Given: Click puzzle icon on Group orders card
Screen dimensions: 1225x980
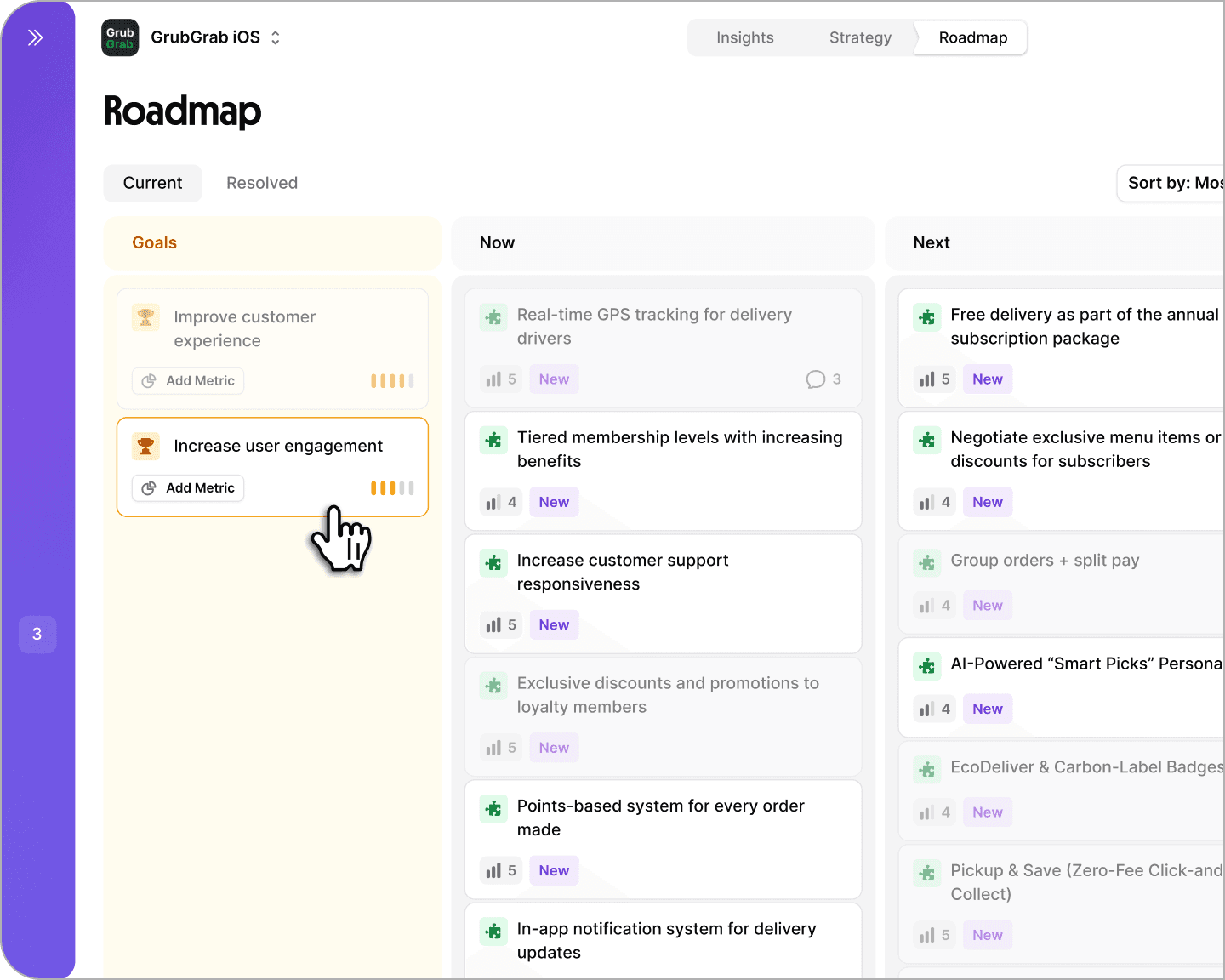Looking at the screenshot, I should tap(927, 562).
